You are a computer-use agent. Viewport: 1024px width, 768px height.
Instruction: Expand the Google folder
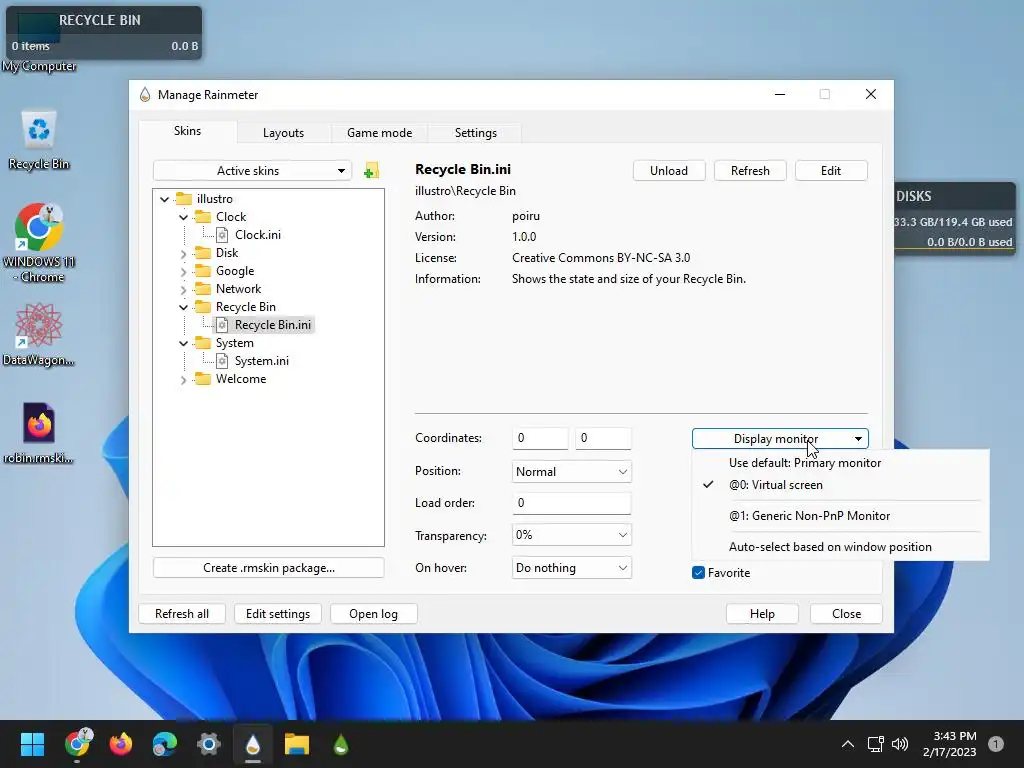point(184,271)
